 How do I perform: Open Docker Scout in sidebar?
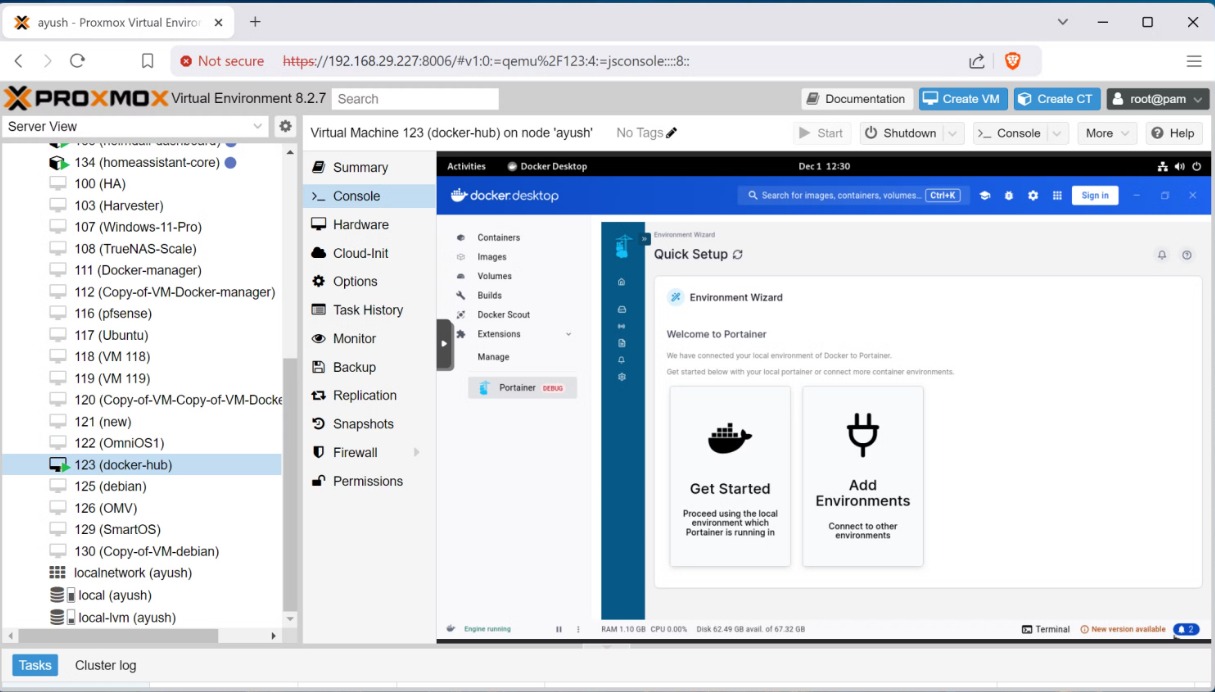503,315
